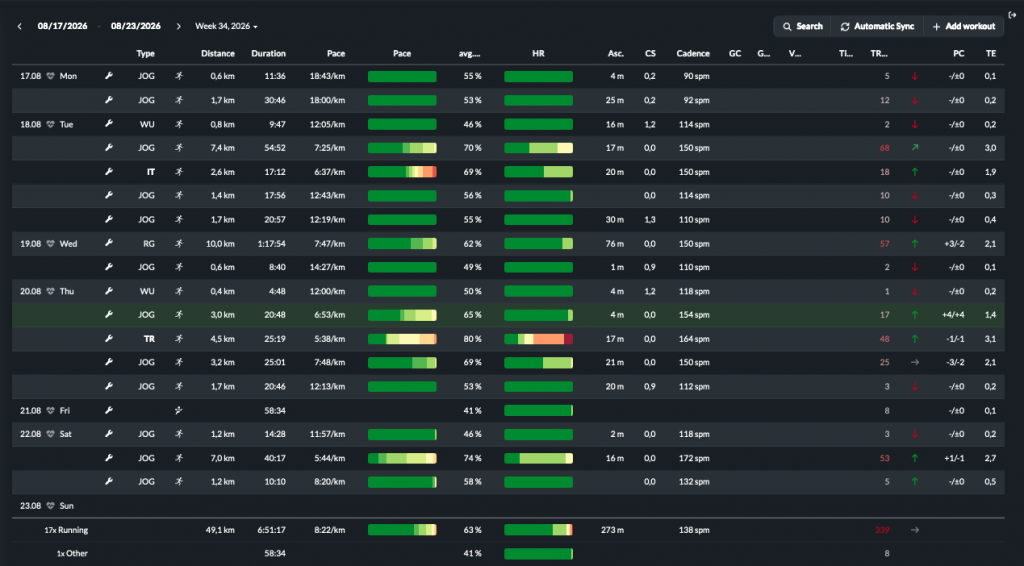Viewport: 1024px width, 566px height.
Task: Open the highlighted 3,0 km JOG row
Action: [x=508, y=315]
